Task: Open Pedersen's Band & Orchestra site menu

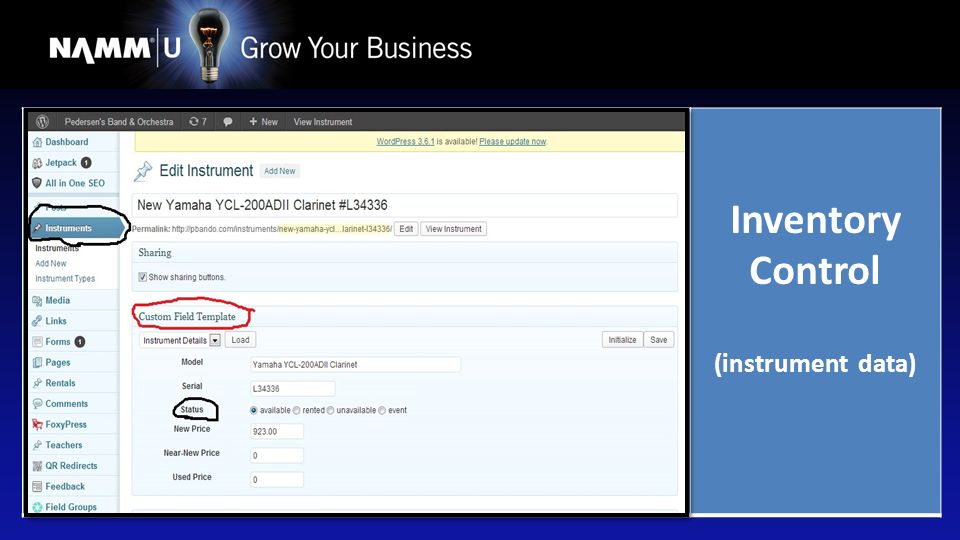Action: click(119, 122)
